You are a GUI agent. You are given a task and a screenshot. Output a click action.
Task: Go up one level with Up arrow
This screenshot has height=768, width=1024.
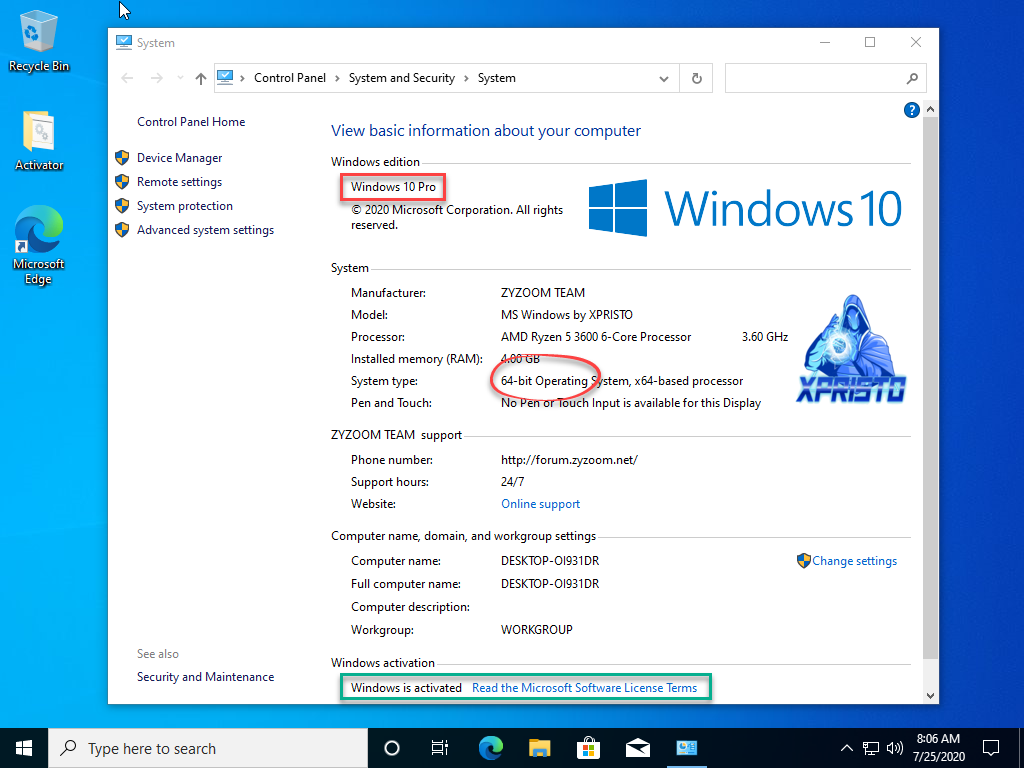200,78
